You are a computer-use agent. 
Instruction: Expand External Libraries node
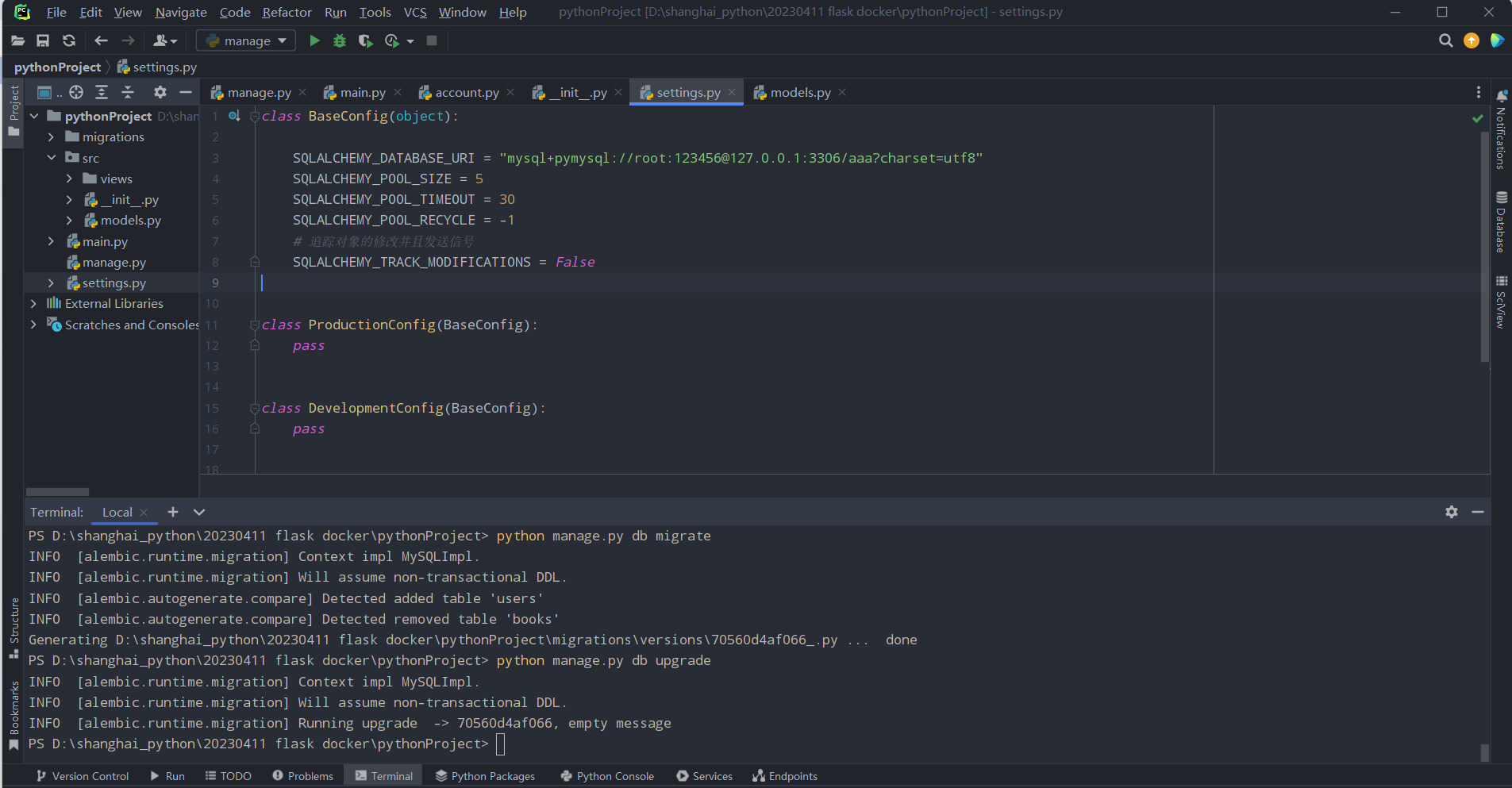(33, 303)
